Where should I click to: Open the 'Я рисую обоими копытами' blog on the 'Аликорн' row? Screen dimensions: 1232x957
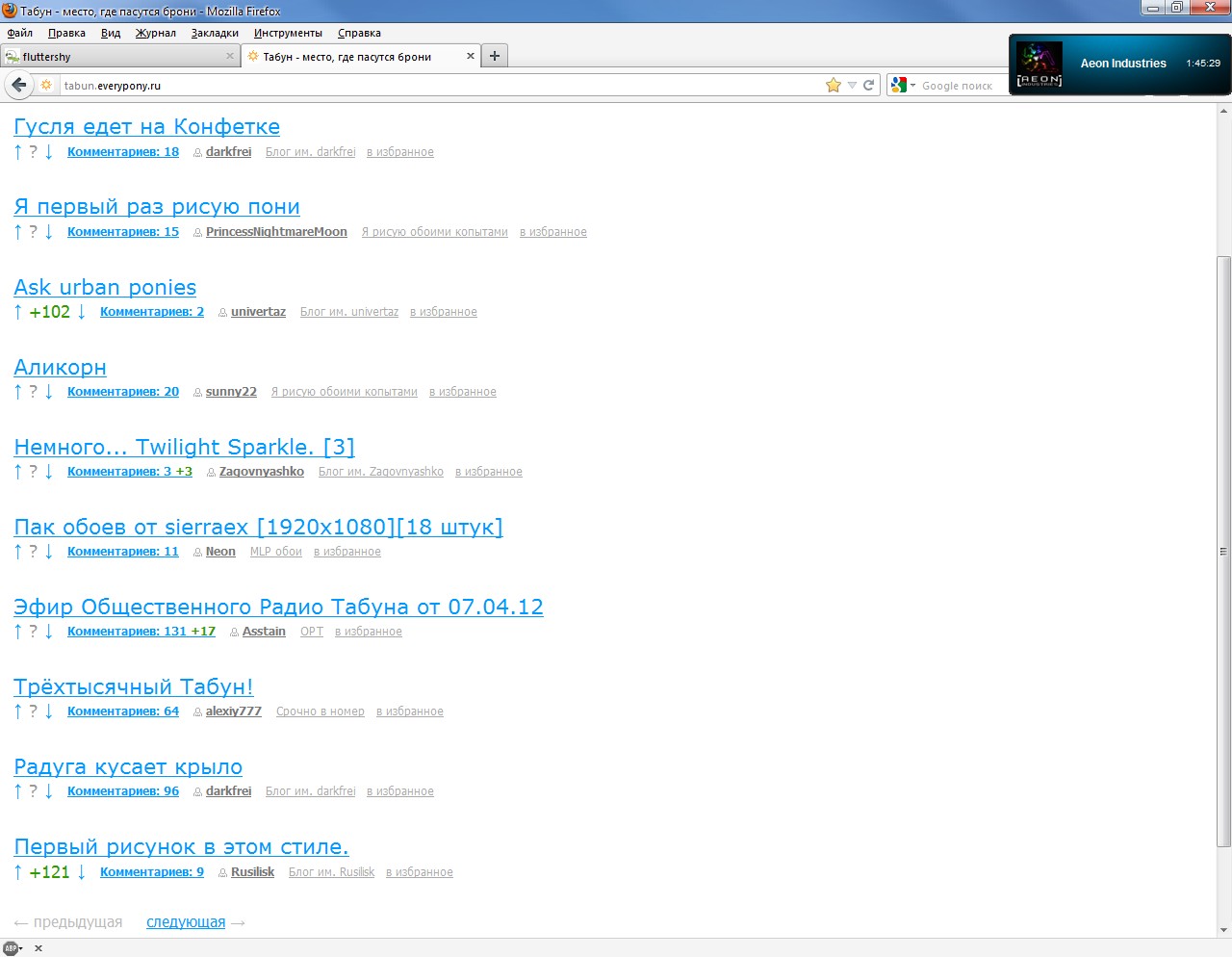[x=345, y=392]
